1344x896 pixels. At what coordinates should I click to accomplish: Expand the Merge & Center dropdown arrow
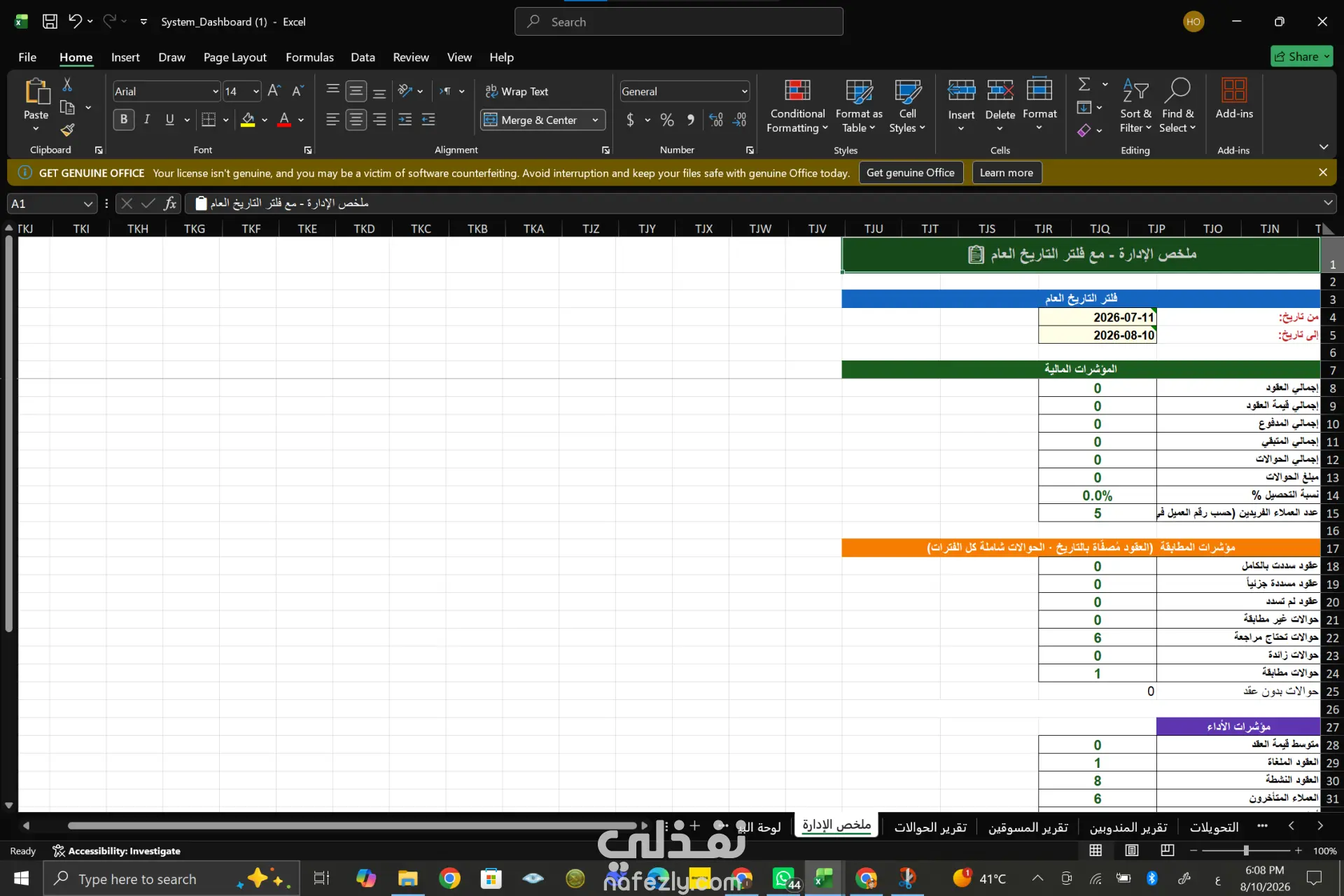595,120
